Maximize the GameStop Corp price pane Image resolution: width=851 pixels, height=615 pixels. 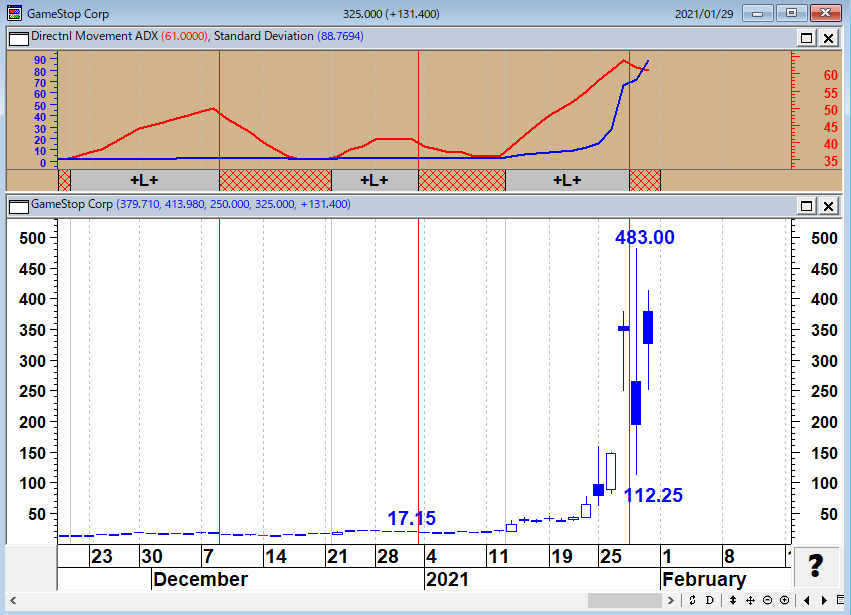pos(806,206)
